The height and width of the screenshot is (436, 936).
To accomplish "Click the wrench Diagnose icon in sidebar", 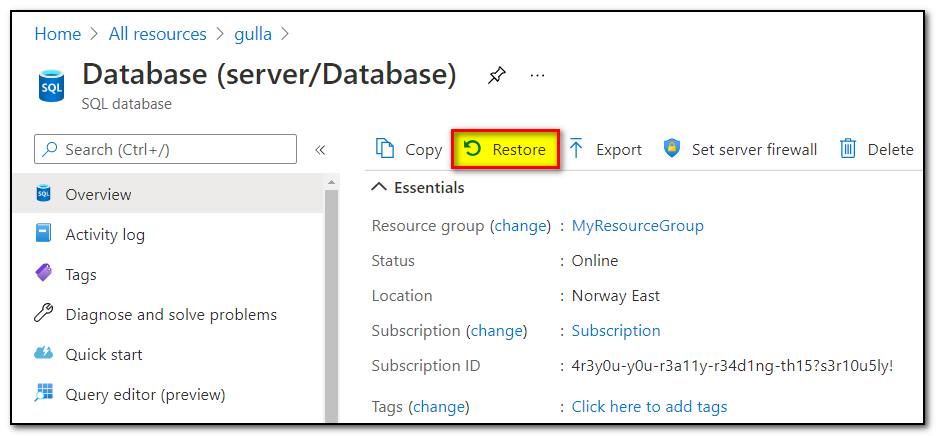I will (x=44, y=314).
